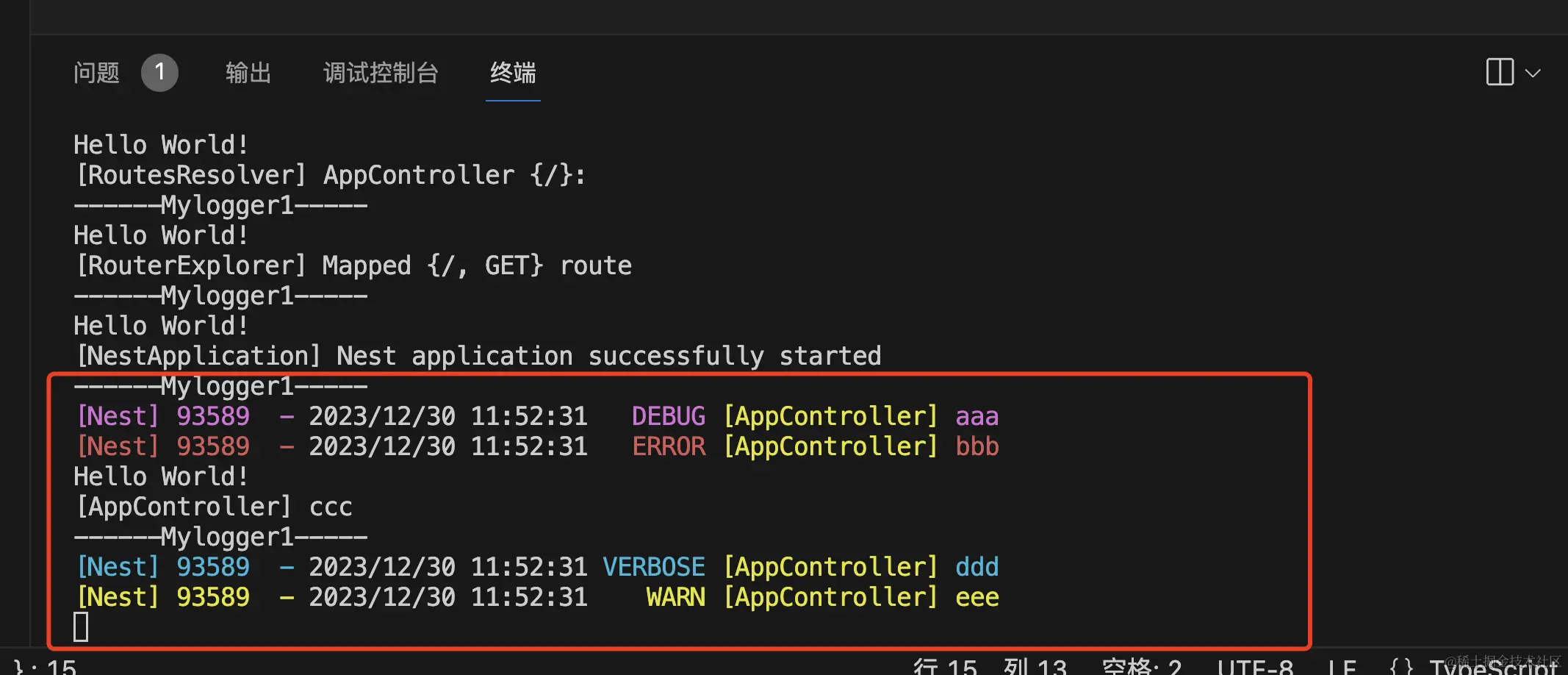Open the dropdown chevron beside split terminal
The height and width of the screenshot is (675, 1568).
point(1533,73)
